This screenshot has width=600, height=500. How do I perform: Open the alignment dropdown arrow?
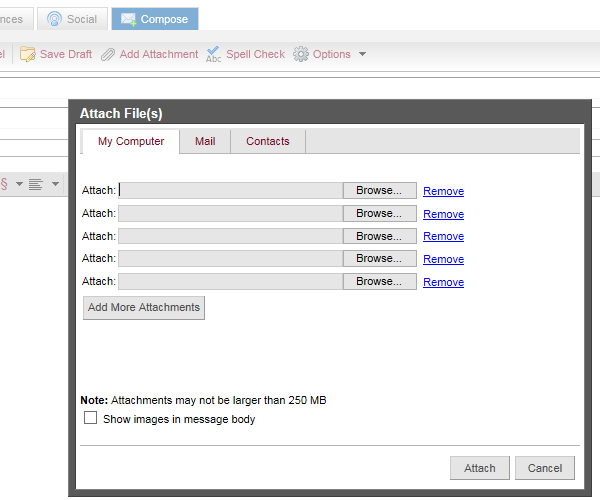[55, 184]
